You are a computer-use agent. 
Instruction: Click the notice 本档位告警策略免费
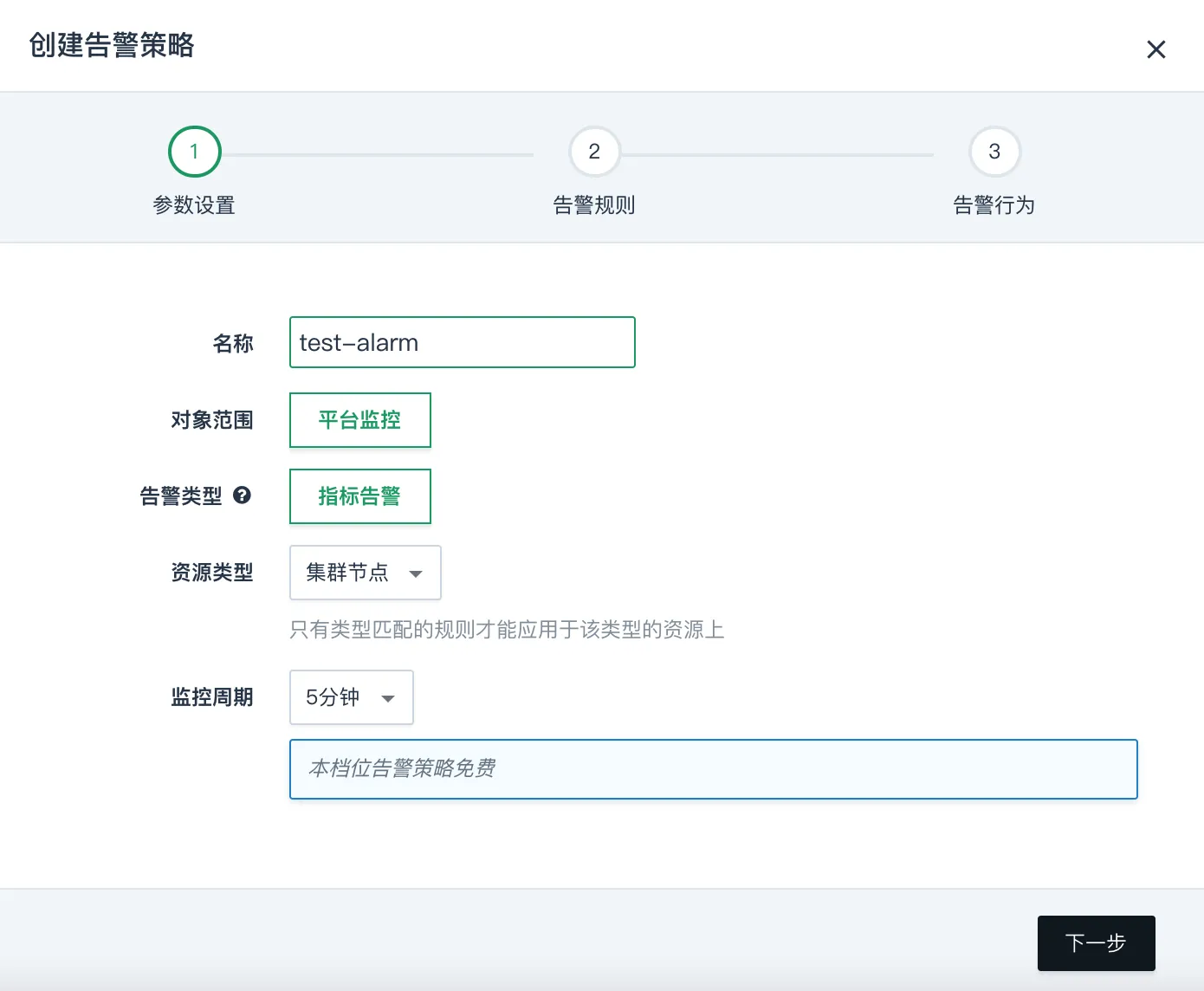tap(714, 769)
